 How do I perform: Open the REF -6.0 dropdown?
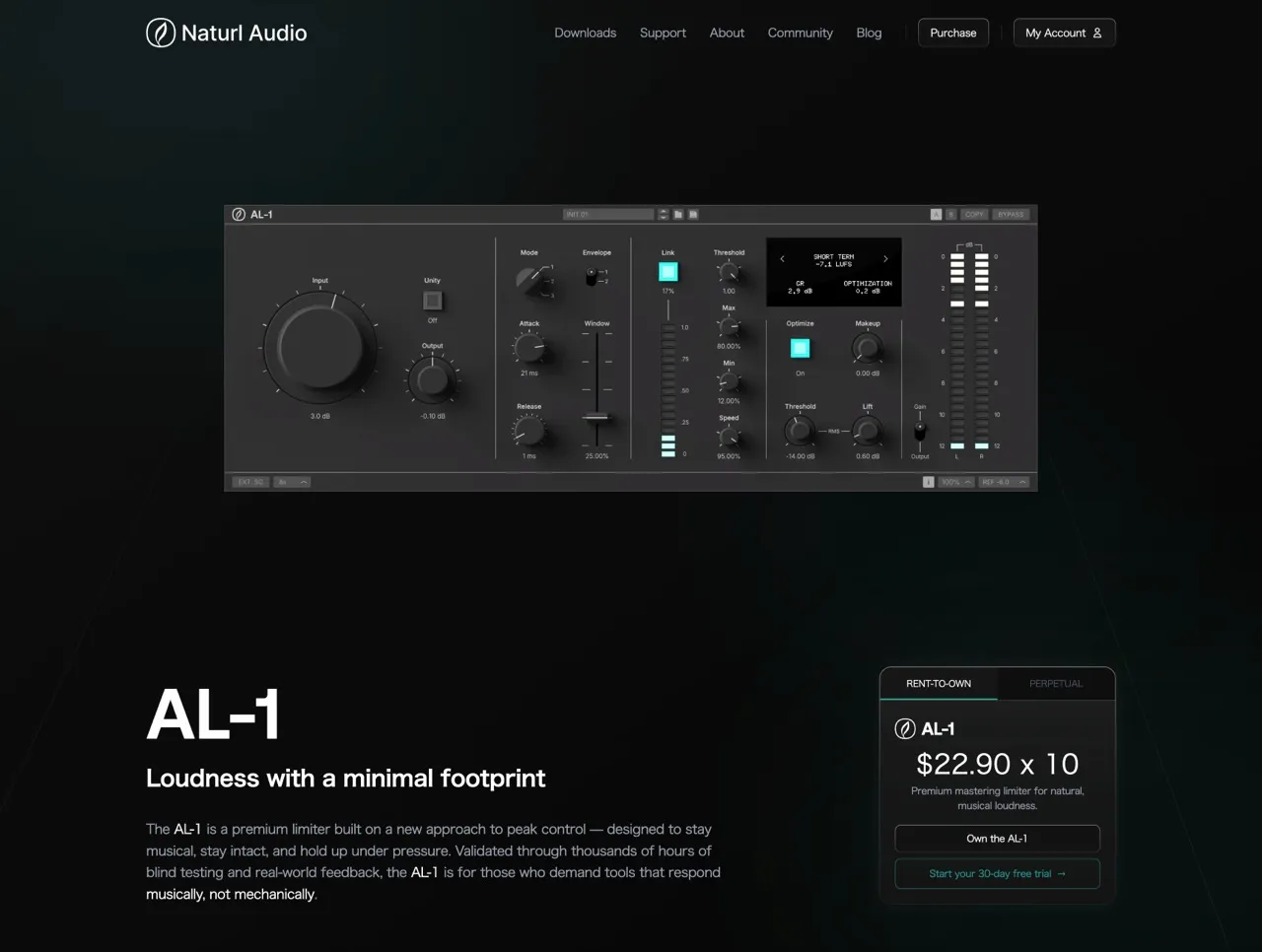pos(1004,482)
